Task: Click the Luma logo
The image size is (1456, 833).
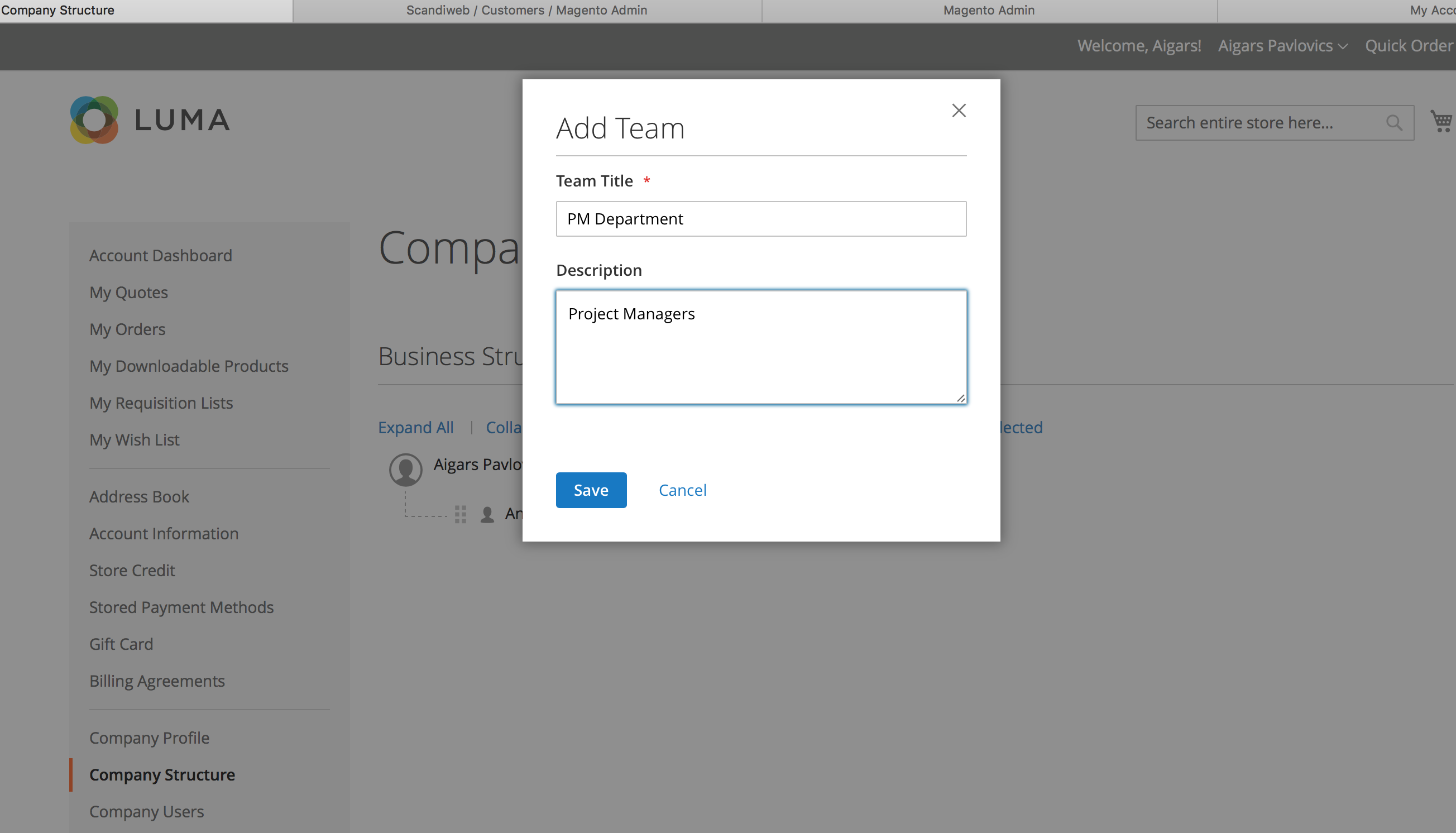Action: tap(150, 120)
